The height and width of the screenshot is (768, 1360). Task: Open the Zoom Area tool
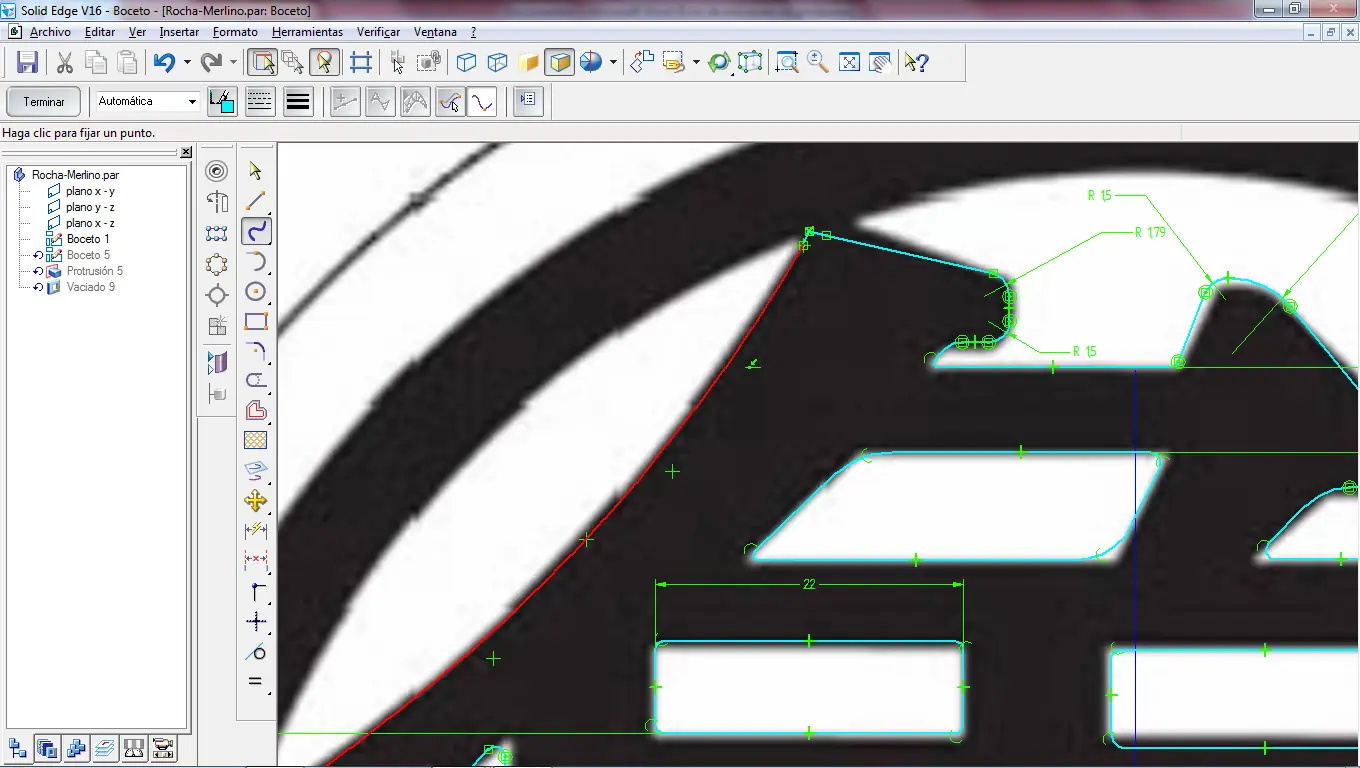[x=787, y=62]
